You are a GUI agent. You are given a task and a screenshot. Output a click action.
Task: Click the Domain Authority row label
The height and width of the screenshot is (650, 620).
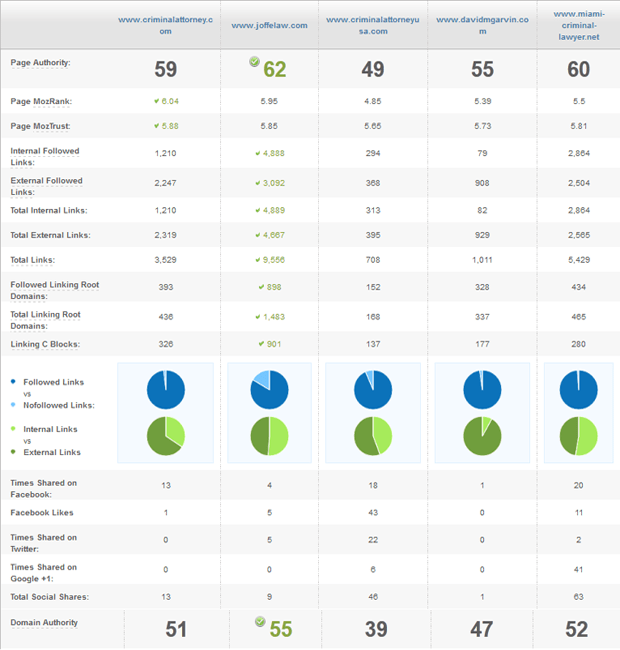click(x=44, y=623)
